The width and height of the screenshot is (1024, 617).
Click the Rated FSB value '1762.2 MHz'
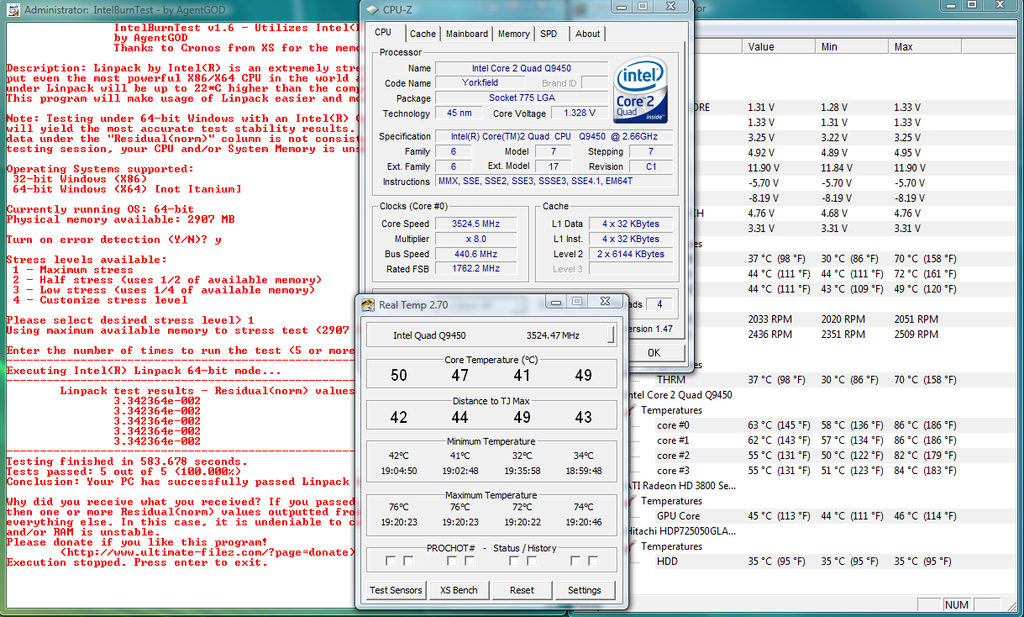[x=476, y=268]
